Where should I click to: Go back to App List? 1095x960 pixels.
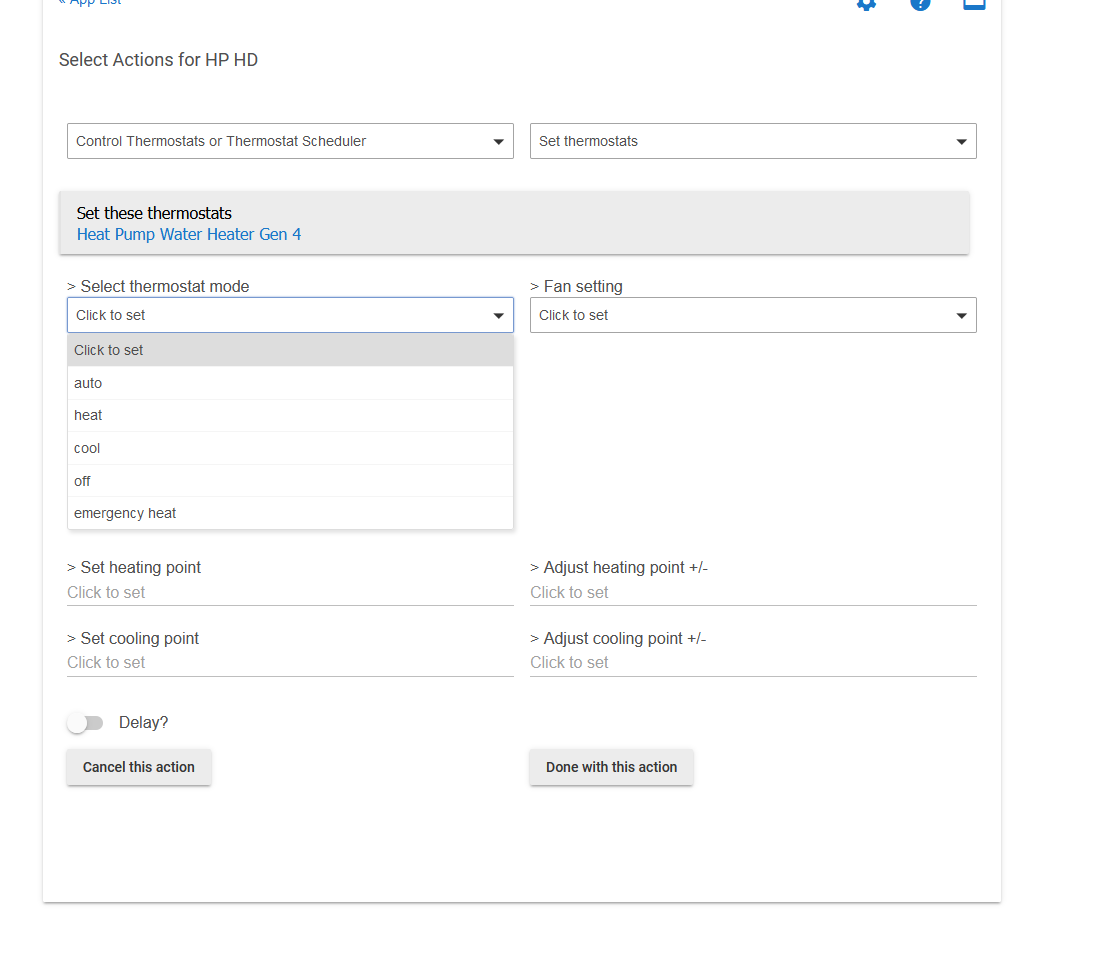coord(90,3)
